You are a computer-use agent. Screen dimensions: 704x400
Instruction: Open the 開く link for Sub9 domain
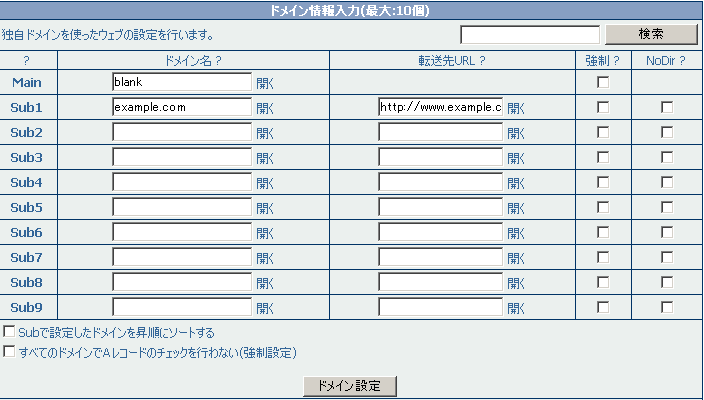pyautogui.click(x=265, y=308)
